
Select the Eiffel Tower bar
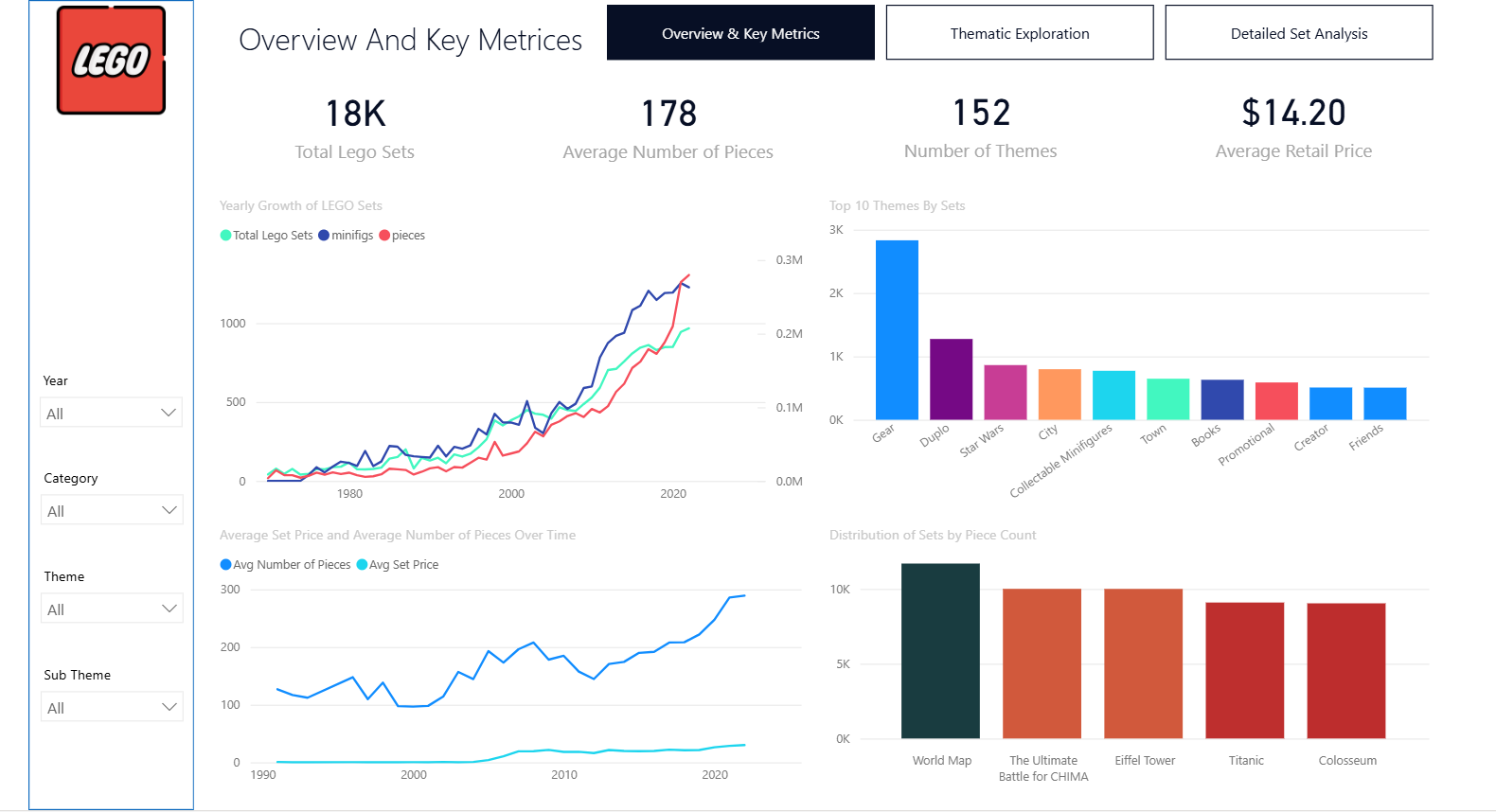(x=1143, y=663)
